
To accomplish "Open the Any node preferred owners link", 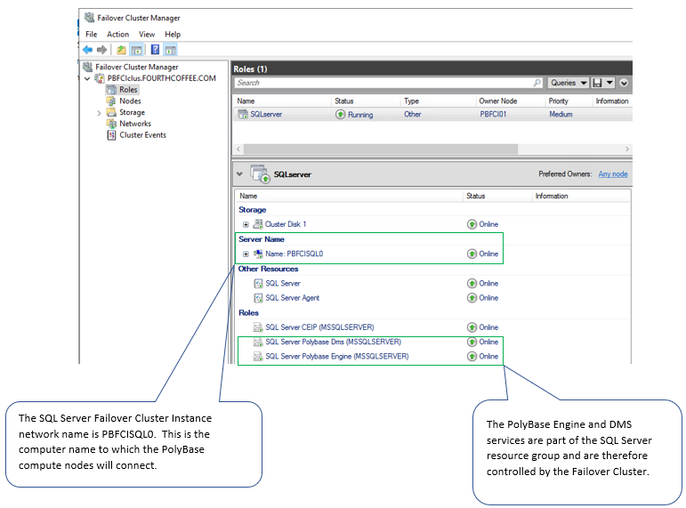I will [x=613, y=174].
